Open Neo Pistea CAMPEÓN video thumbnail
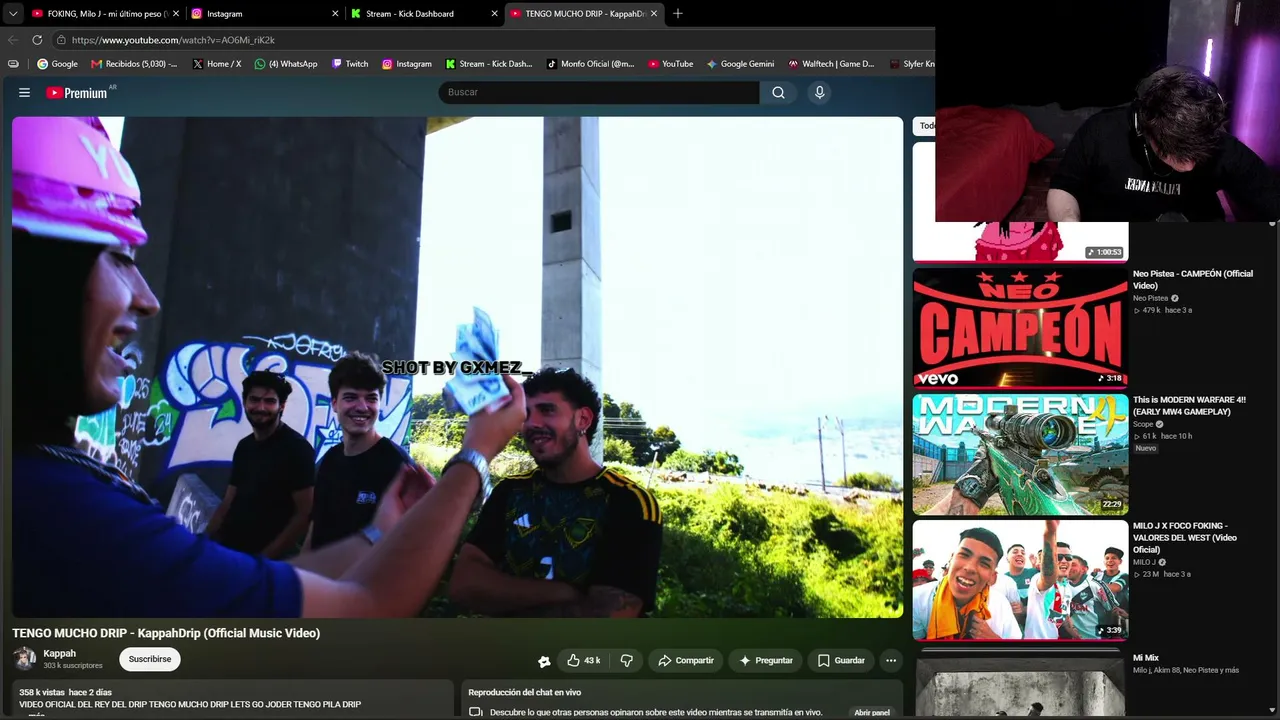Screen dimensions: 1280x720 [1020, 327]
